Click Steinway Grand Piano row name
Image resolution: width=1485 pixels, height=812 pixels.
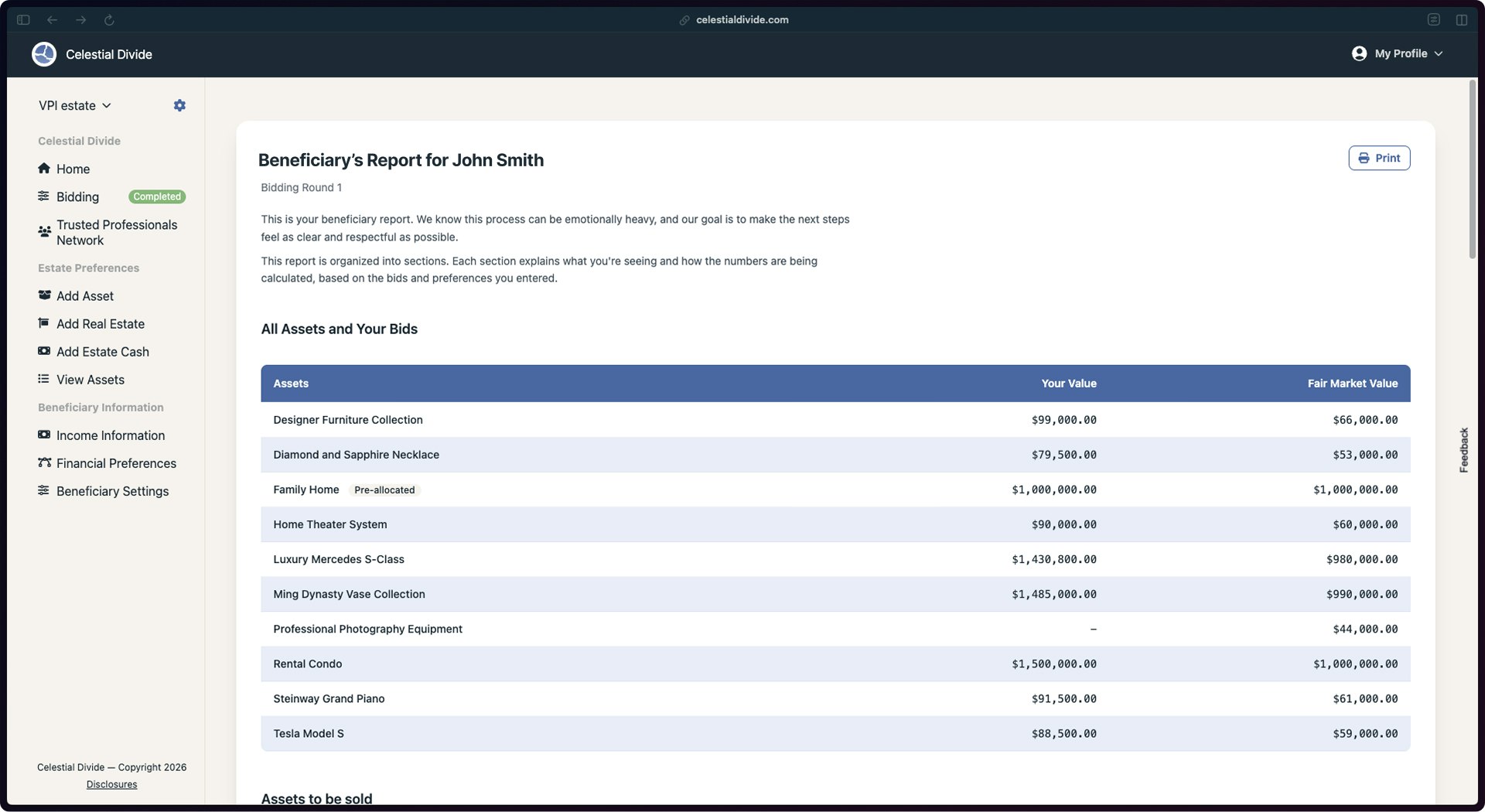click(329, 698)
